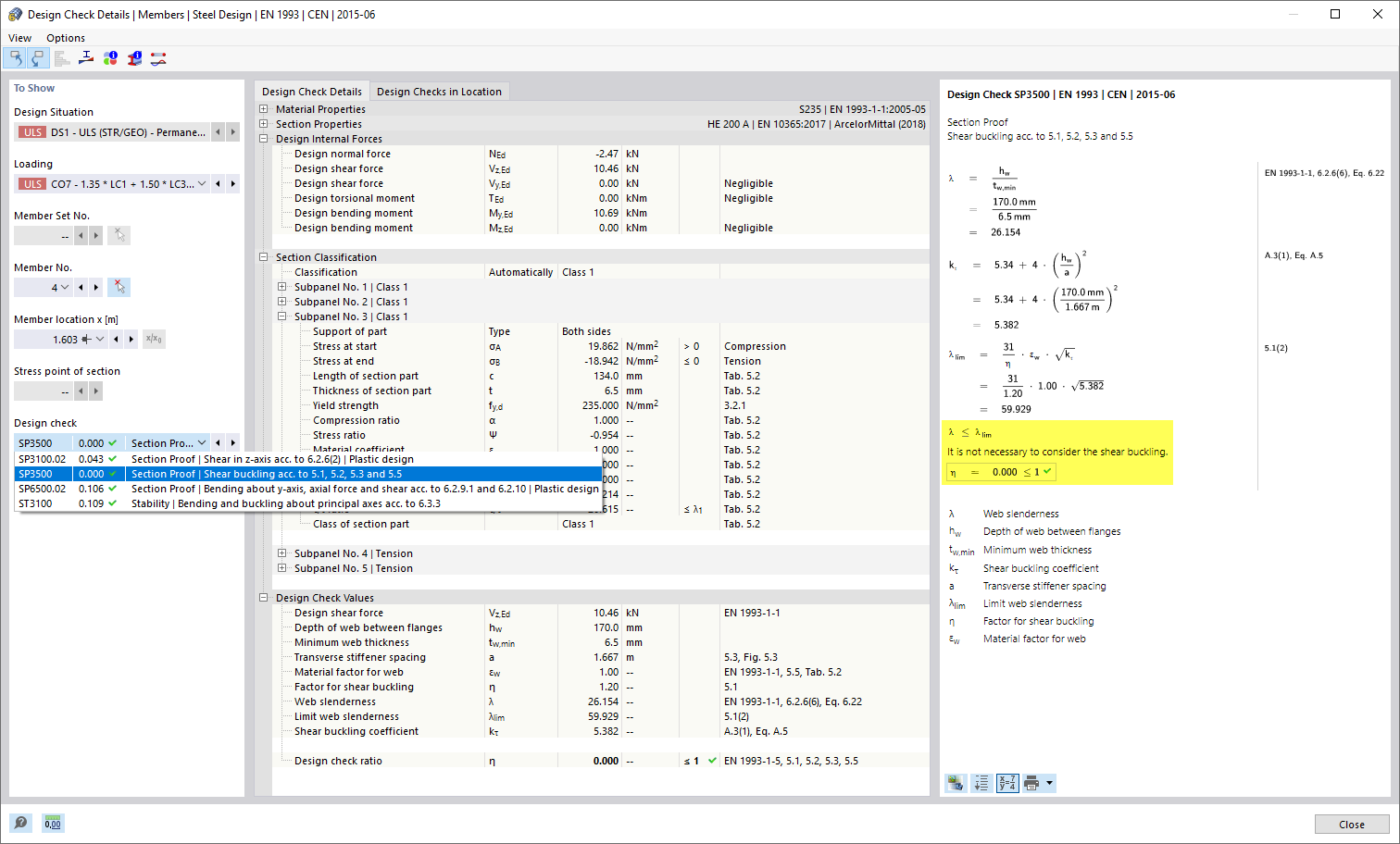Select ST3100 Stability bending and buckling check
This screenshot has height=844, width=1400.
[x=308, y=503]
